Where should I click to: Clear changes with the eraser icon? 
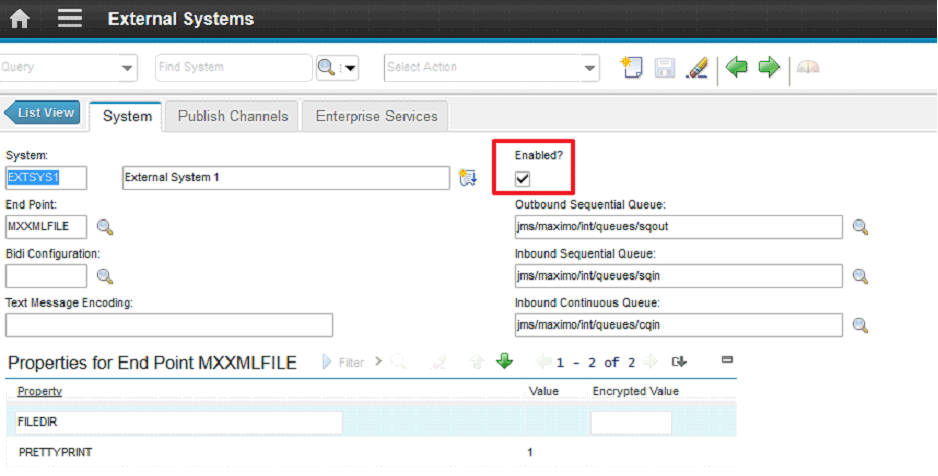pos(697,68)
